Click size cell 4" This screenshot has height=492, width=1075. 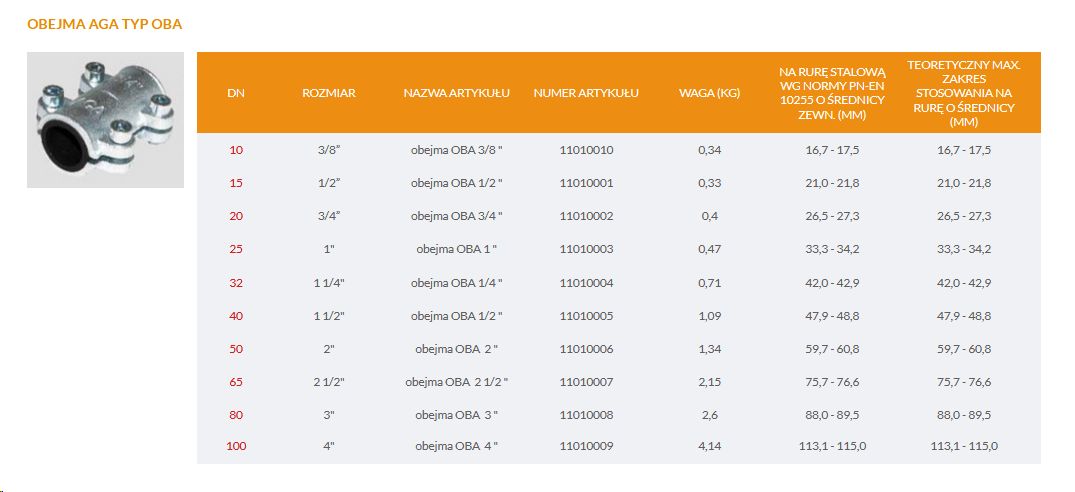pos(329,446)
